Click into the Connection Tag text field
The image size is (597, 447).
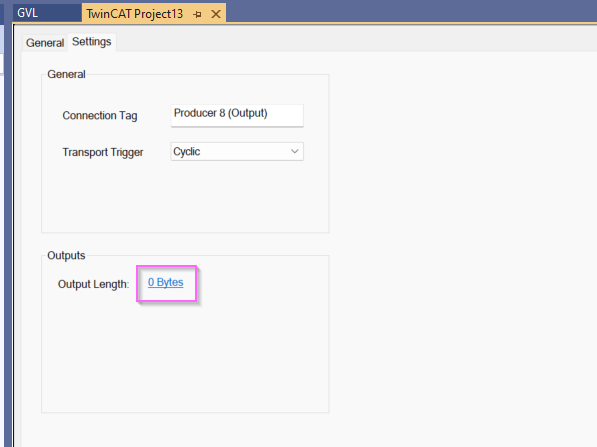(237, 115)
